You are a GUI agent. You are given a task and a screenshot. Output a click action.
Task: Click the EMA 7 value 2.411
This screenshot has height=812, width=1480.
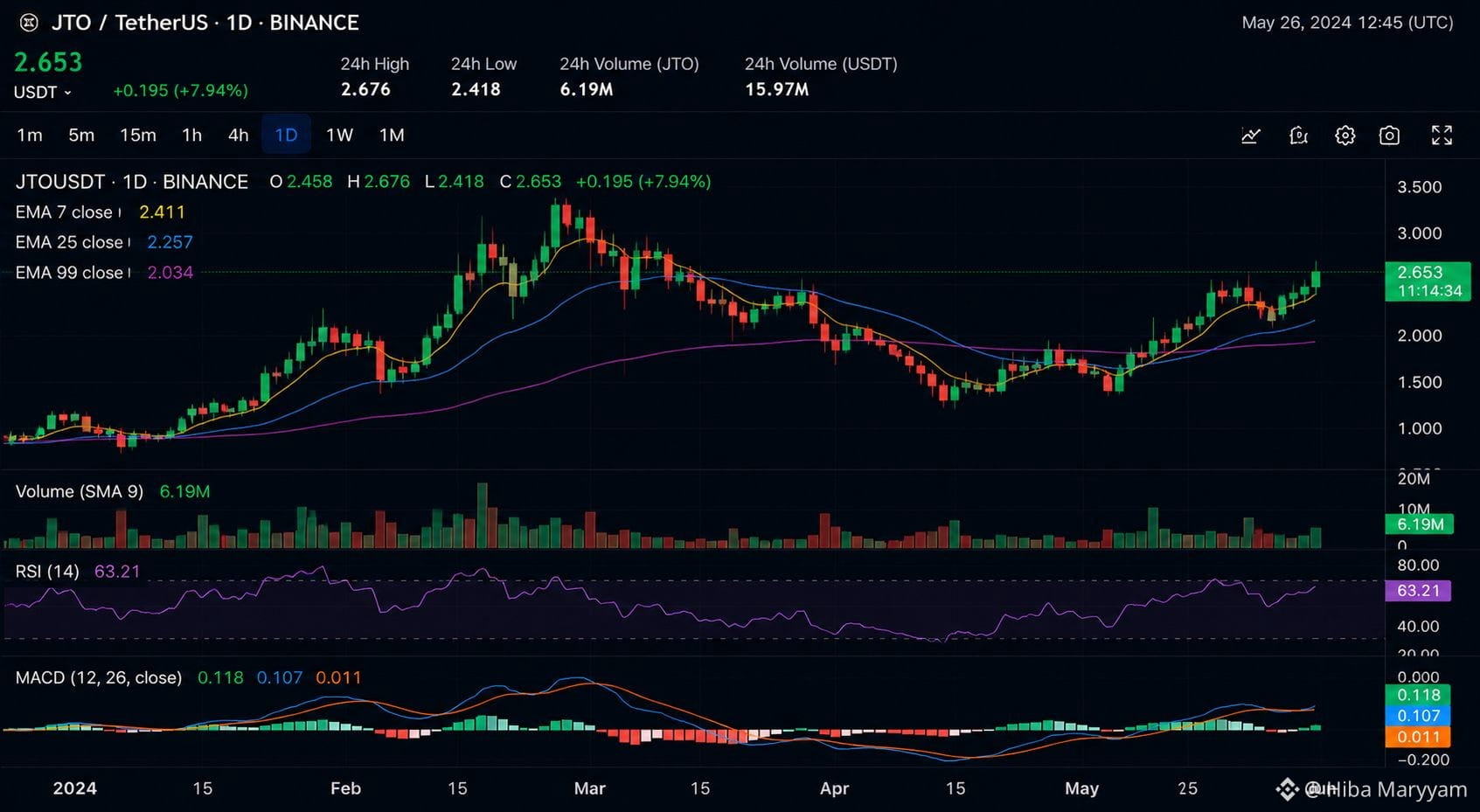click(x=162, y=212)
